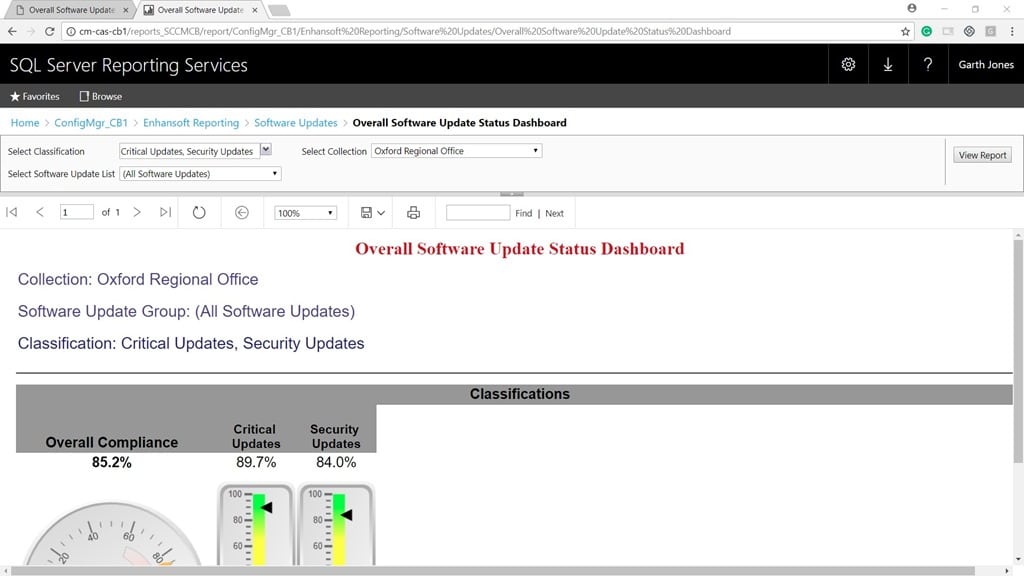Click the horizontal report scrollbar
1024x576 pixels.
pyautogui.click(x=493, y=571)
